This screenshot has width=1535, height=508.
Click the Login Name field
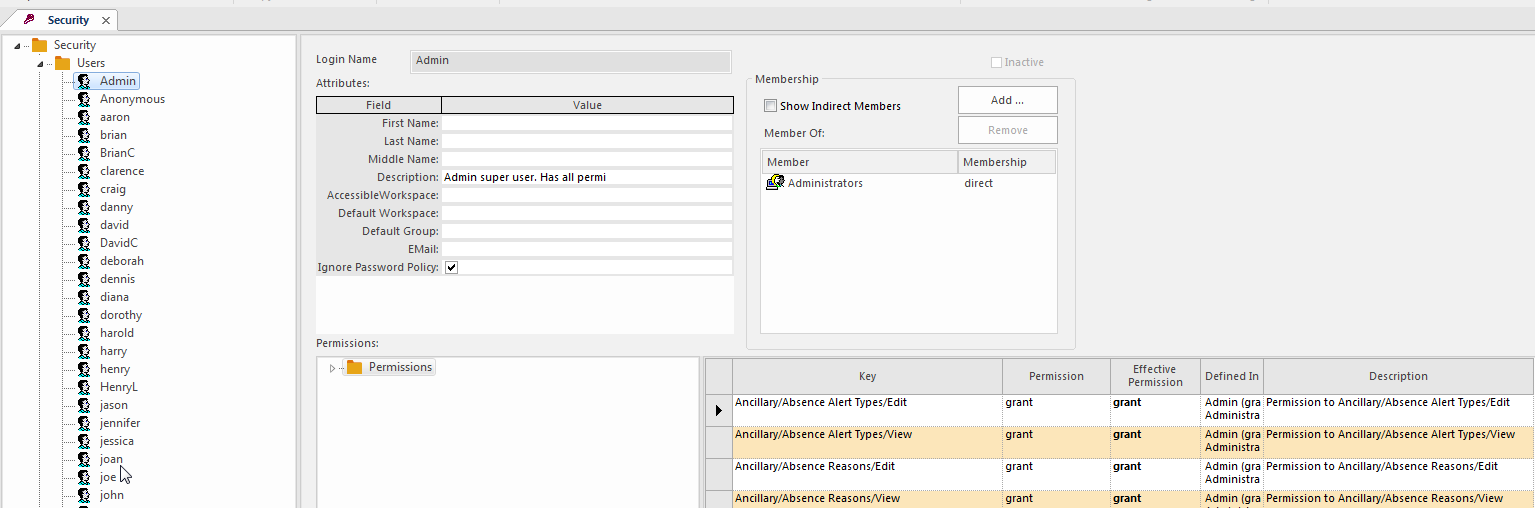pyautogui.click(x=571, y=61)
